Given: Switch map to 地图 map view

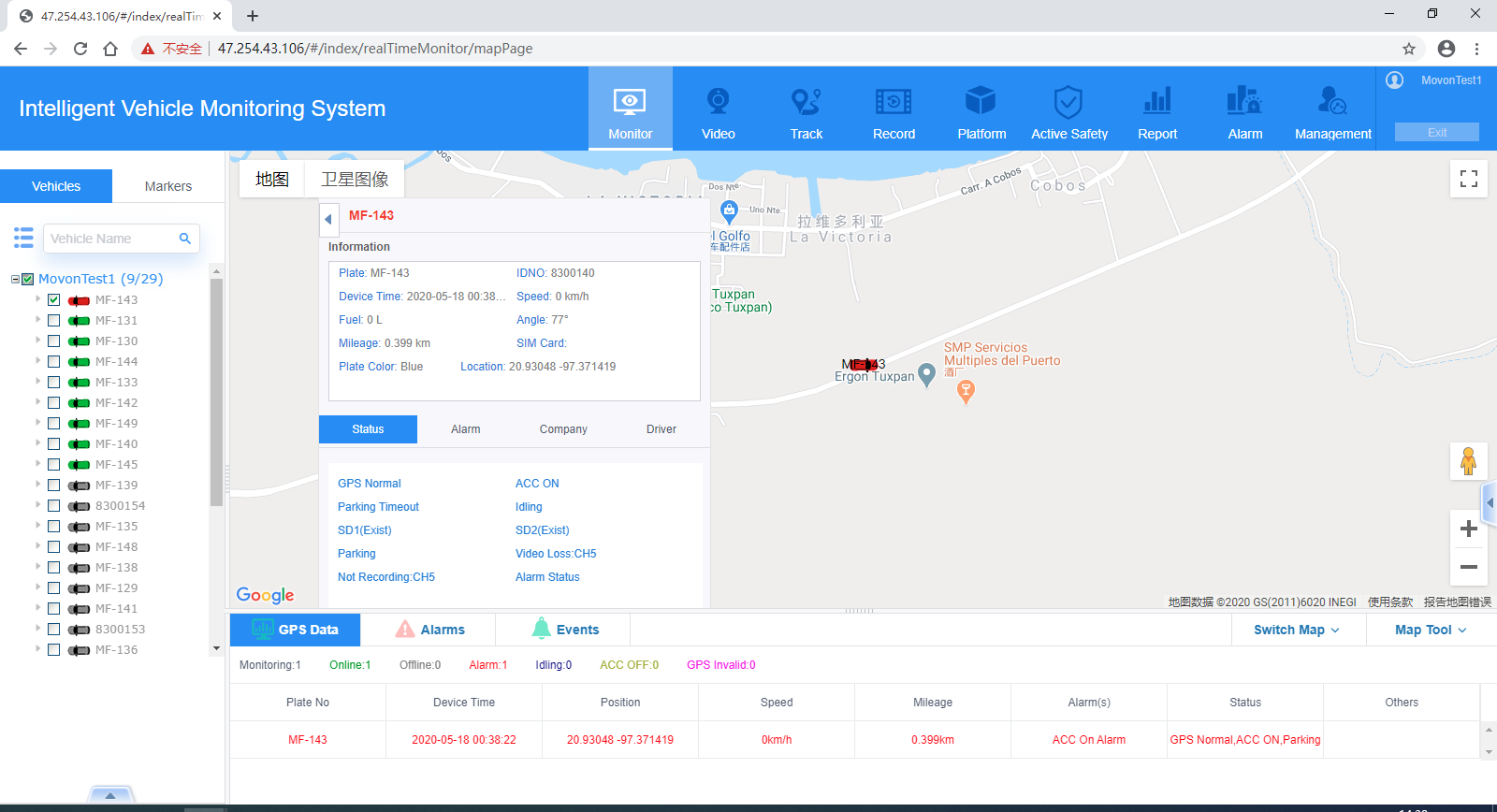Looking at the screenshot, I should pyautogui.click(x=272, y=179).
